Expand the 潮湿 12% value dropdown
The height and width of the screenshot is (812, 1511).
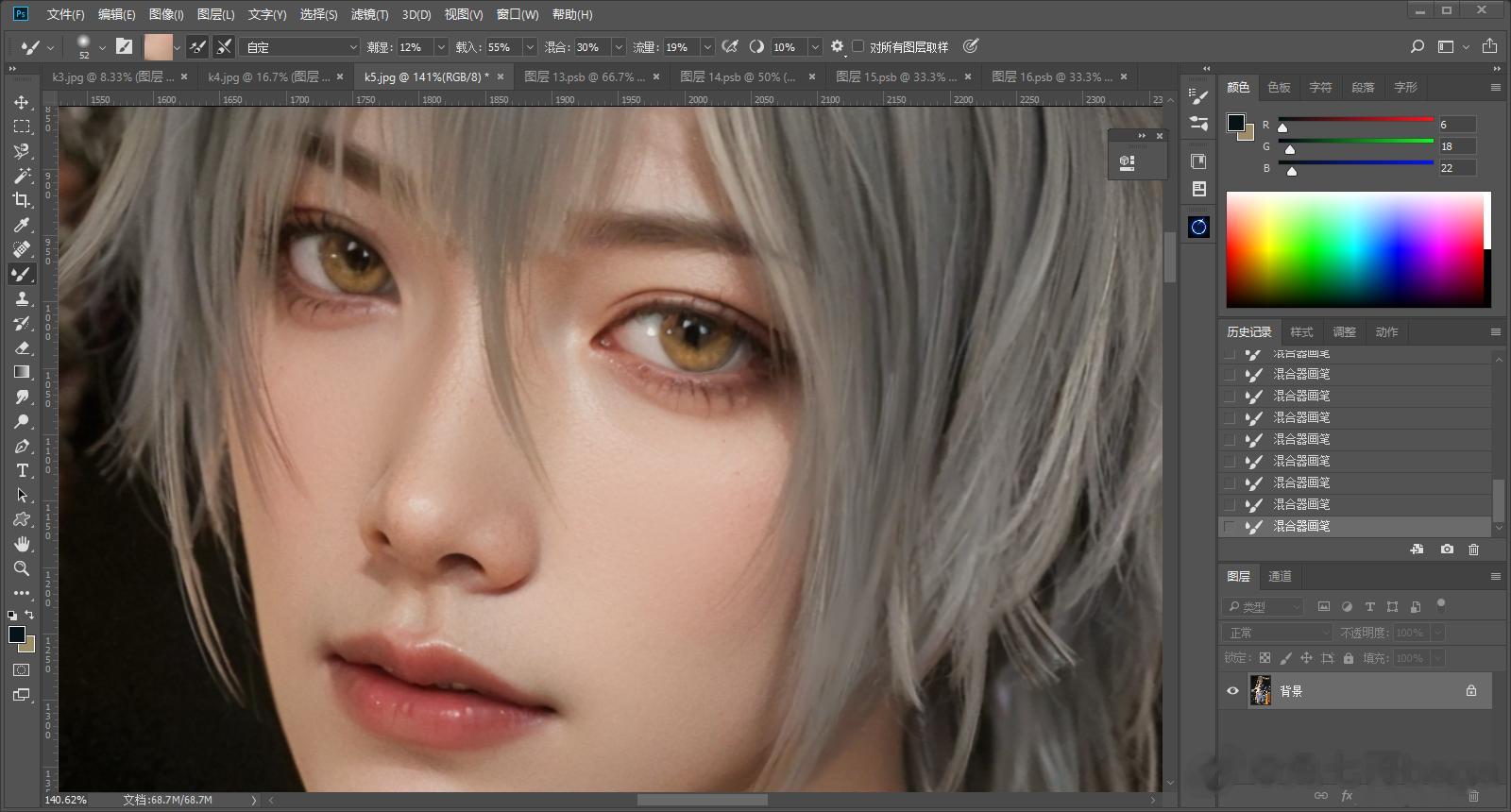click(x=441, y=46)
